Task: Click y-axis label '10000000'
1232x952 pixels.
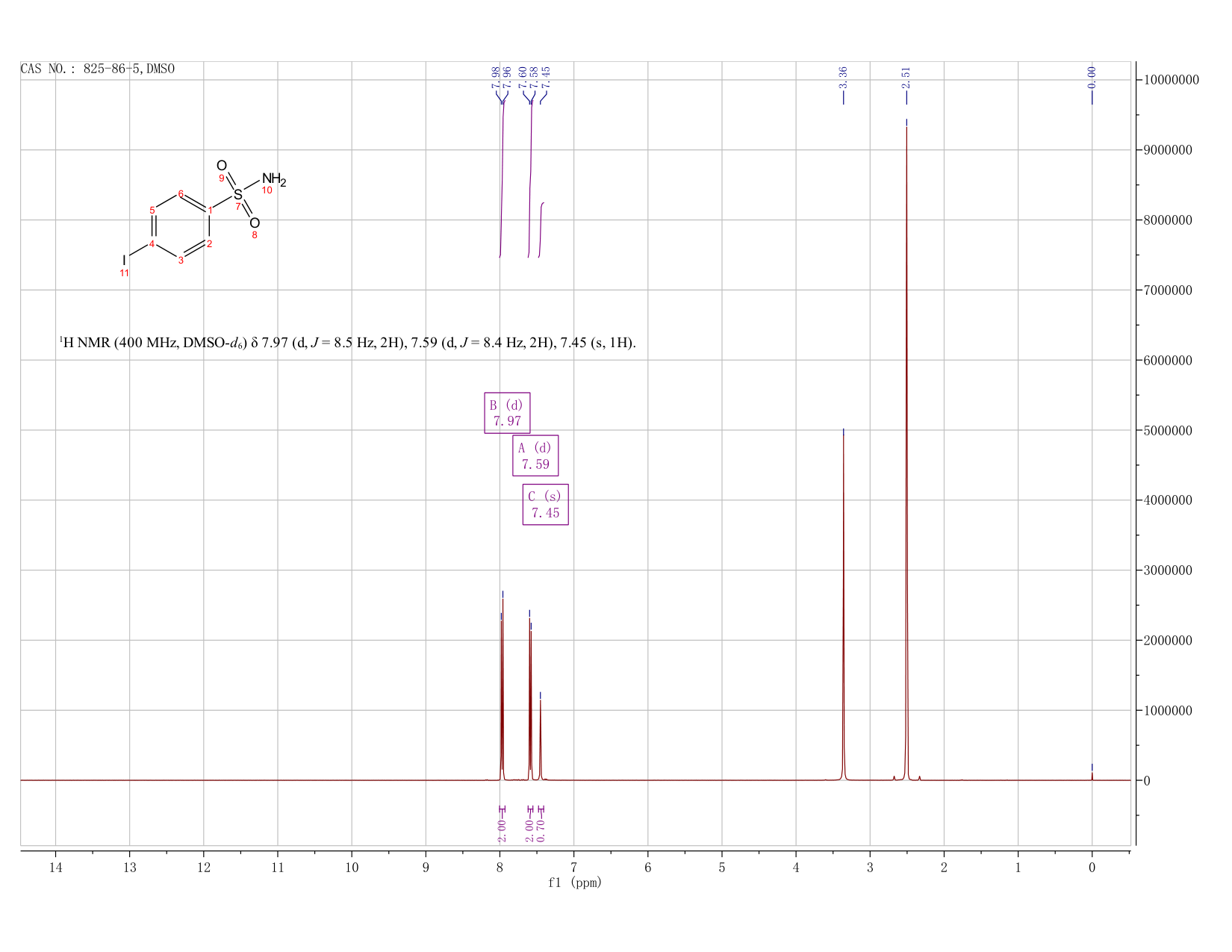Action: [1171, 80]
